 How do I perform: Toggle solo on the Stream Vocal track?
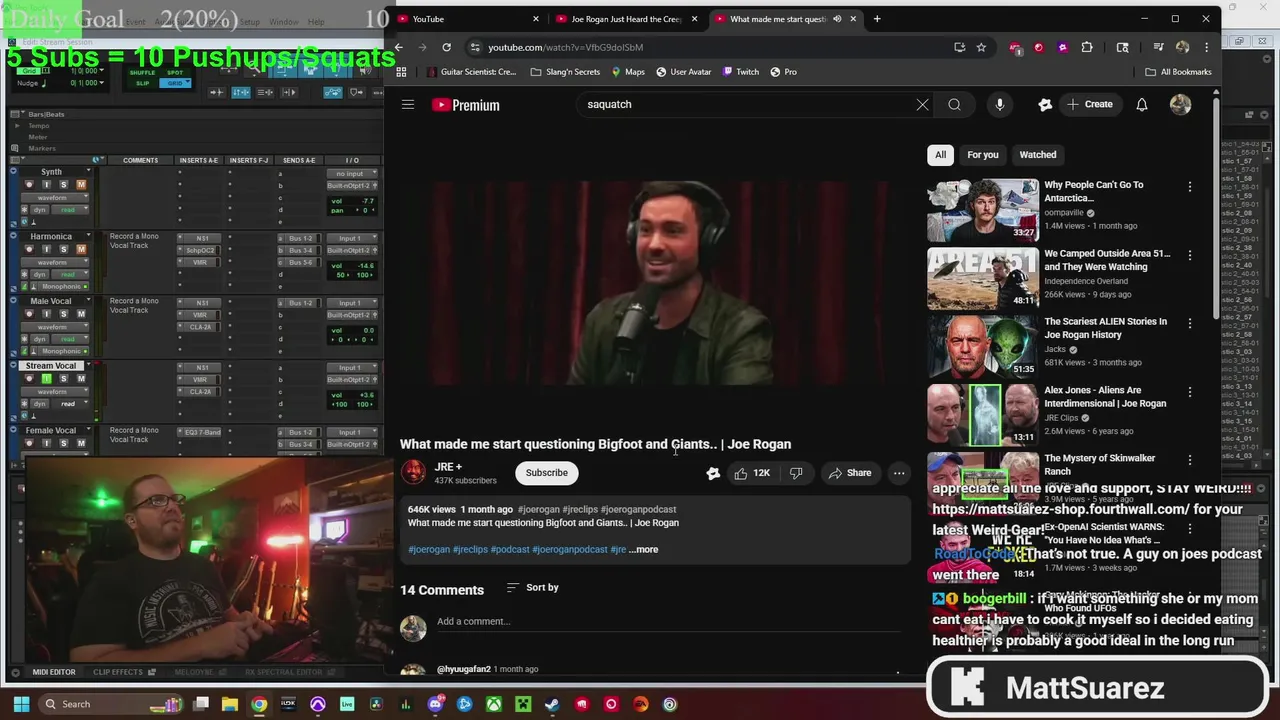[x=63, y=379]
